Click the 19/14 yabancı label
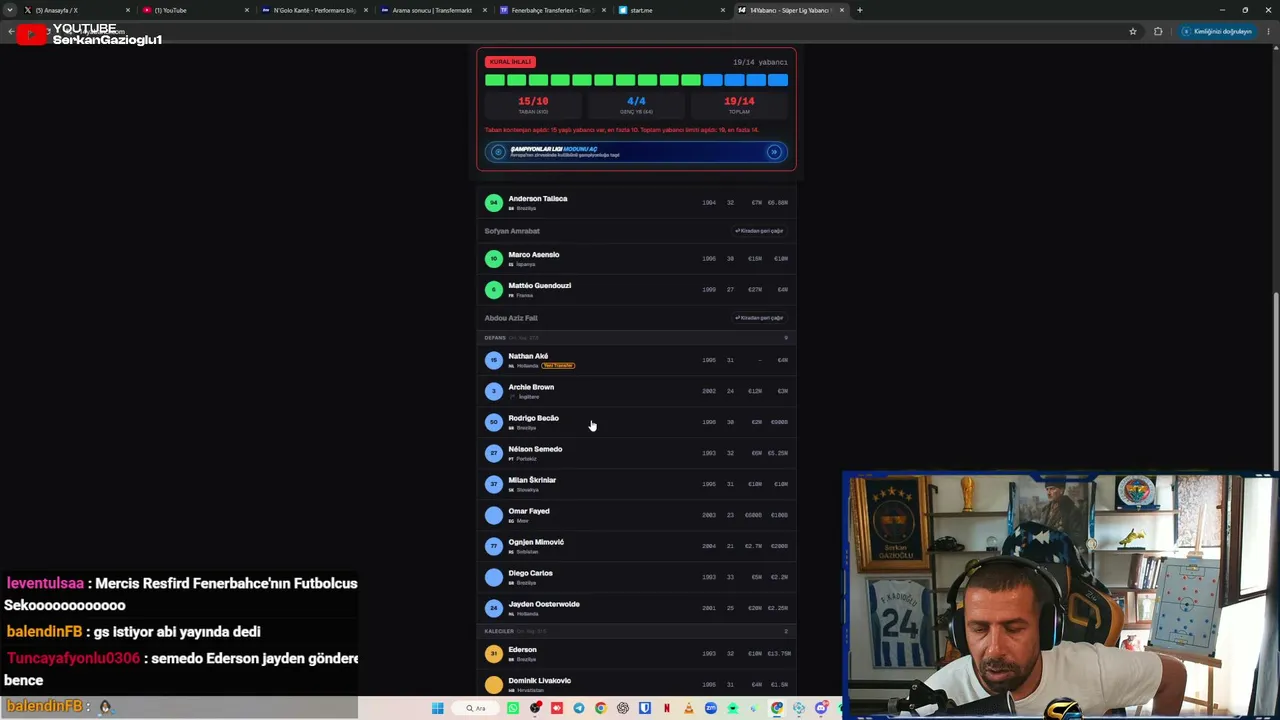The width and height of the screenshot is (1280, 720). pyautogui.click(x=760, y=62)
